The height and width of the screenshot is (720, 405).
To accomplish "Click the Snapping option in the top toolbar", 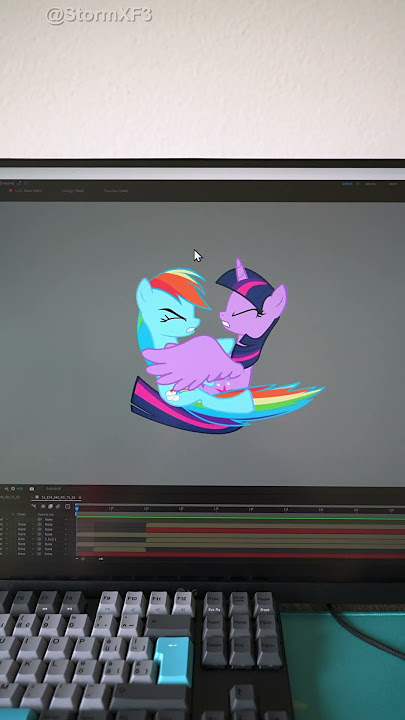I will coord(7,183).
